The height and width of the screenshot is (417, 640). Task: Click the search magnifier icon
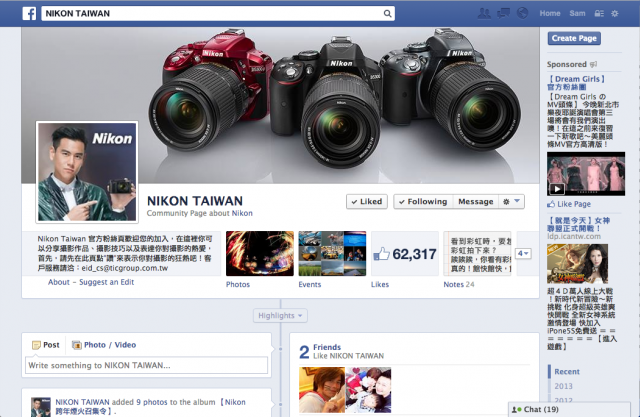[387, 13]
